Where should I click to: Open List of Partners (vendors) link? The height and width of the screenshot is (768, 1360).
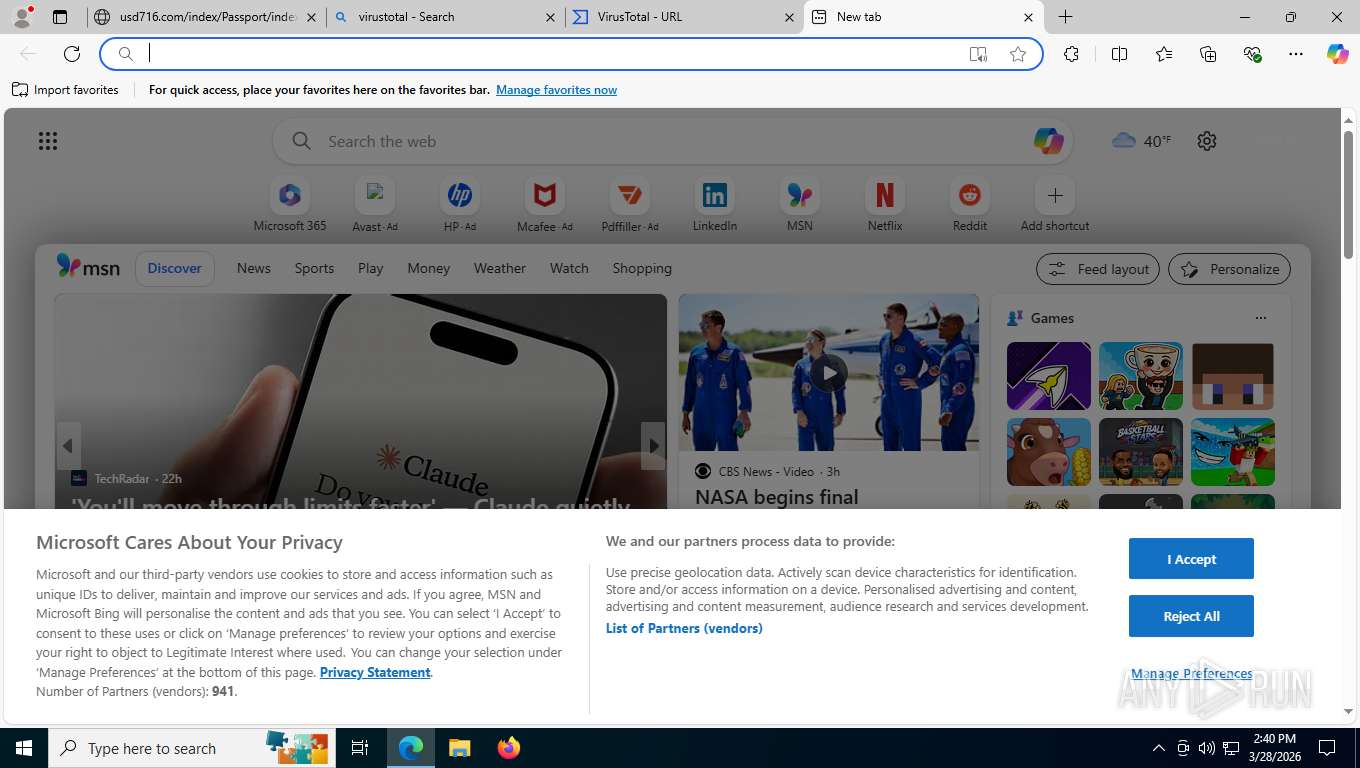point(684,628)
